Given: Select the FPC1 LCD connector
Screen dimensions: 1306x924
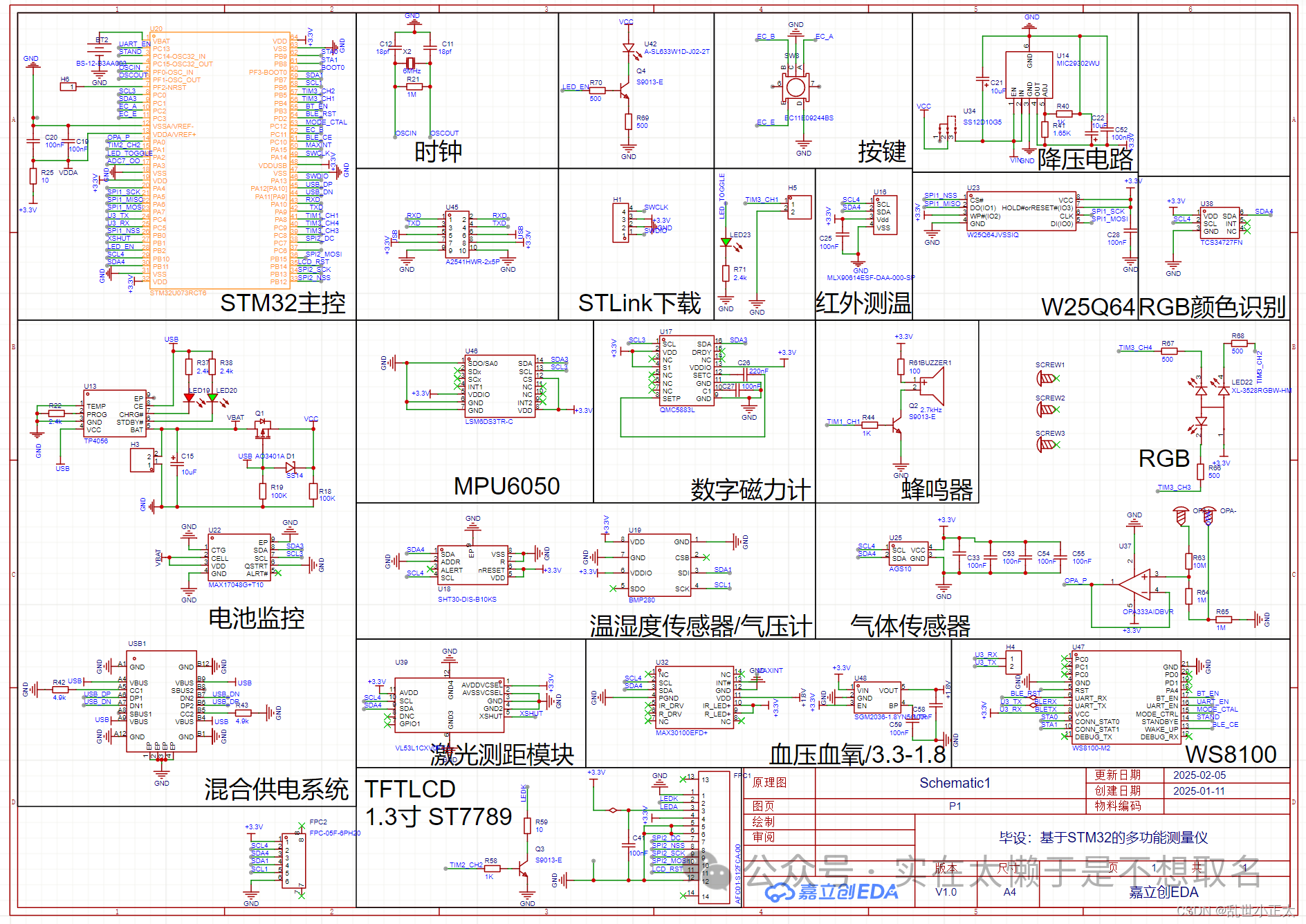Looking at the screenshot, I should (x=714, y=835).
